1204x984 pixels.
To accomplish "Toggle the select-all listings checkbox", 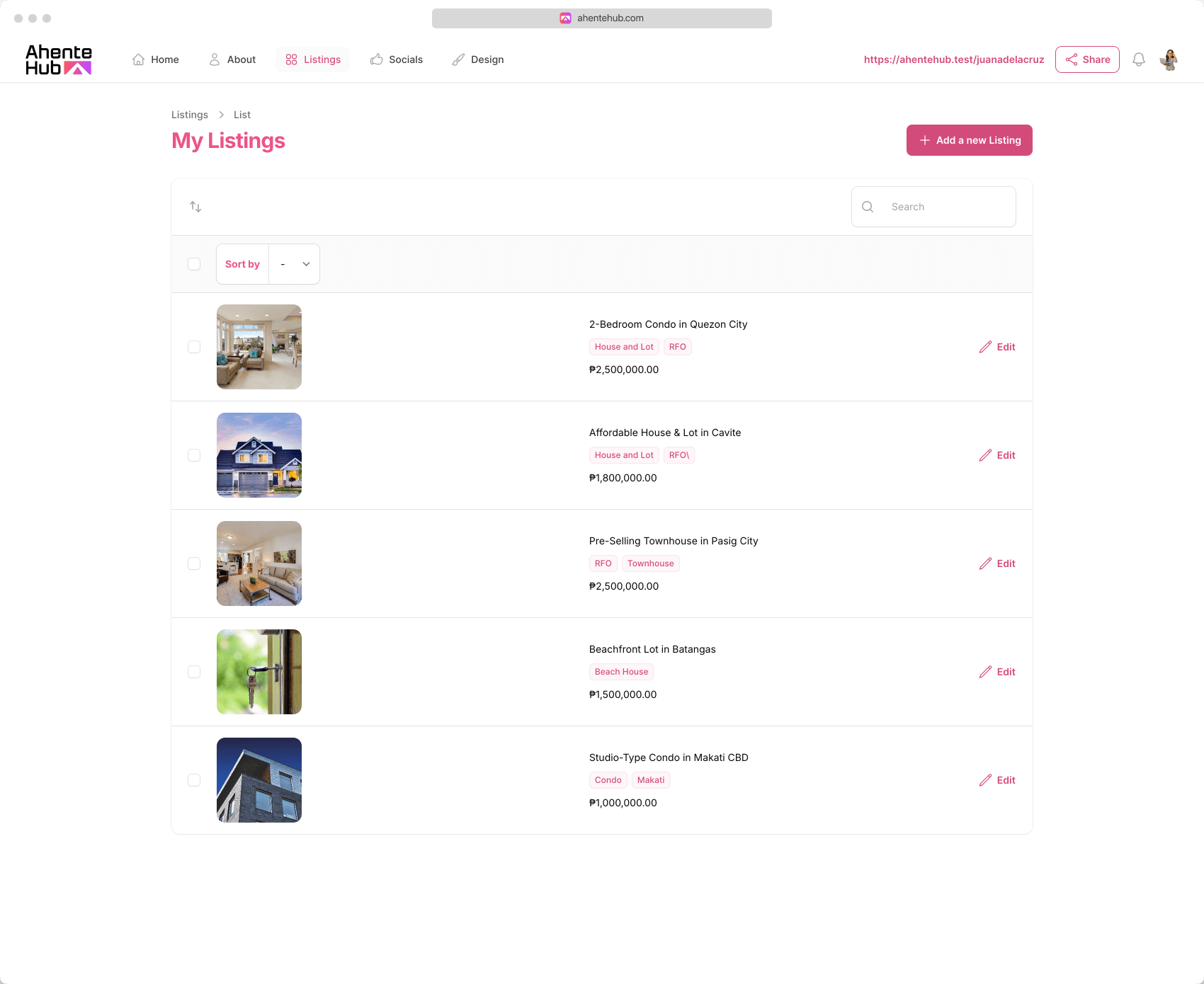I will click(194, 264).
